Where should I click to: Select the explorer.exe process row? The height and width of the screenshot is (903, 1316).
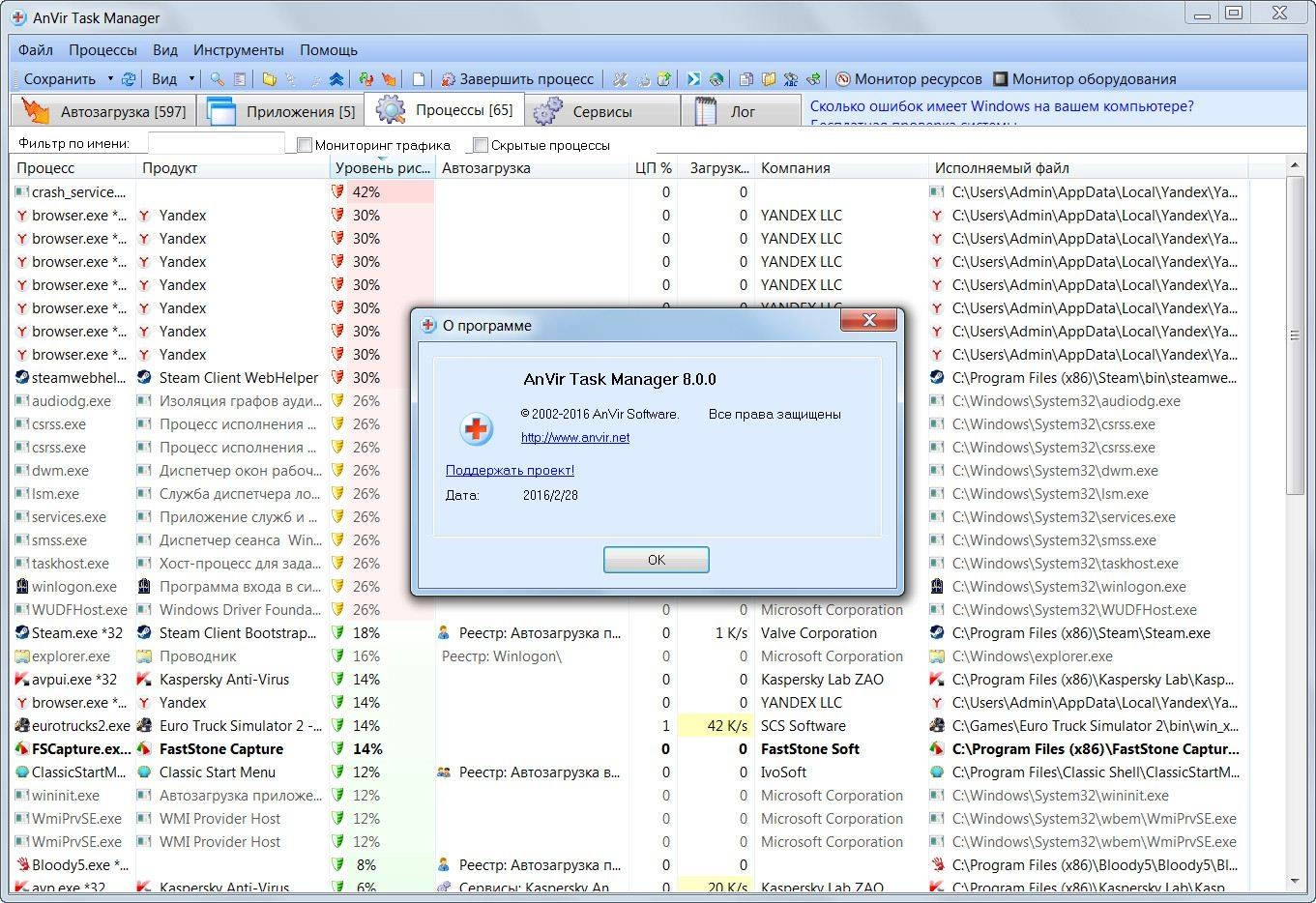[x=629, y=656]
